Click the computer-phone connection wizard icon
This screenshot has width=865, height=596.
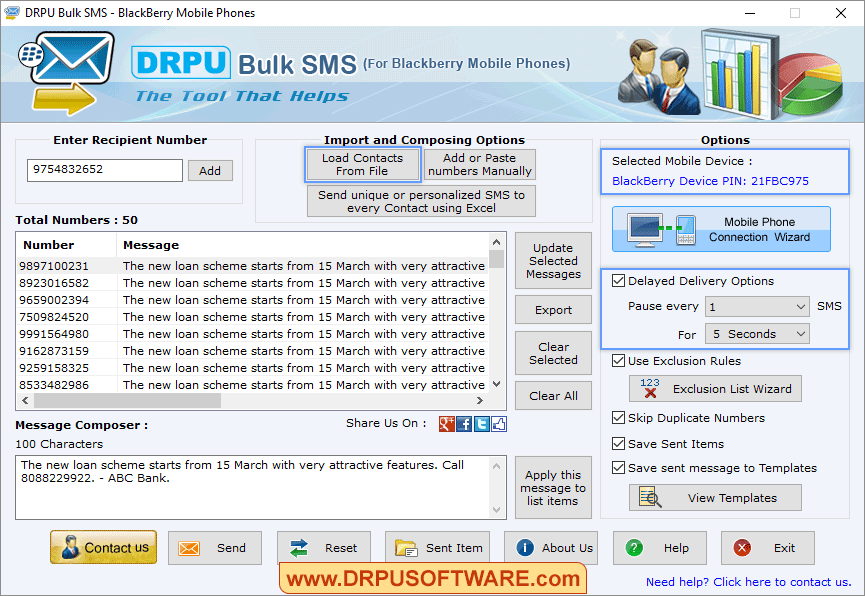[661, 230]
